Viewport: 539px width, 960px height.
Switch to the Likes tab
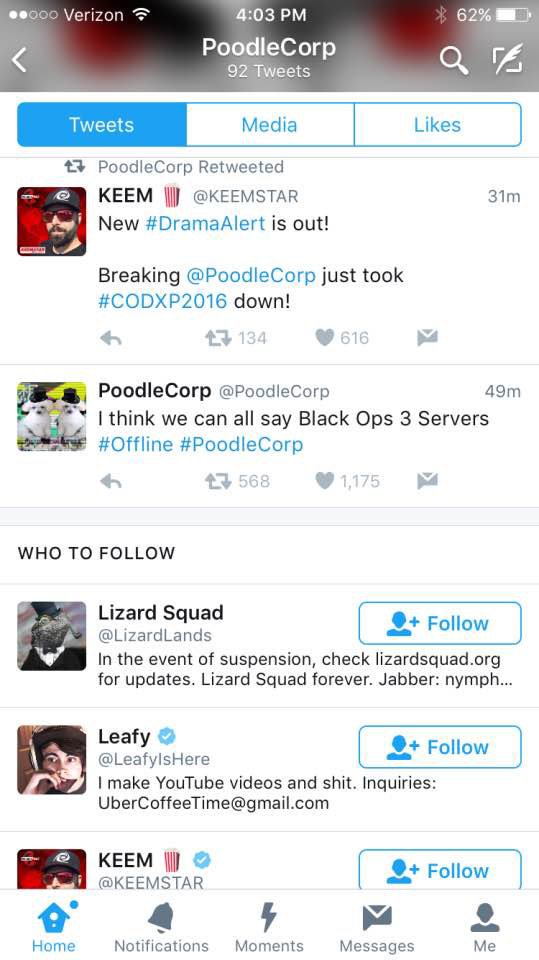click(437, 125)
